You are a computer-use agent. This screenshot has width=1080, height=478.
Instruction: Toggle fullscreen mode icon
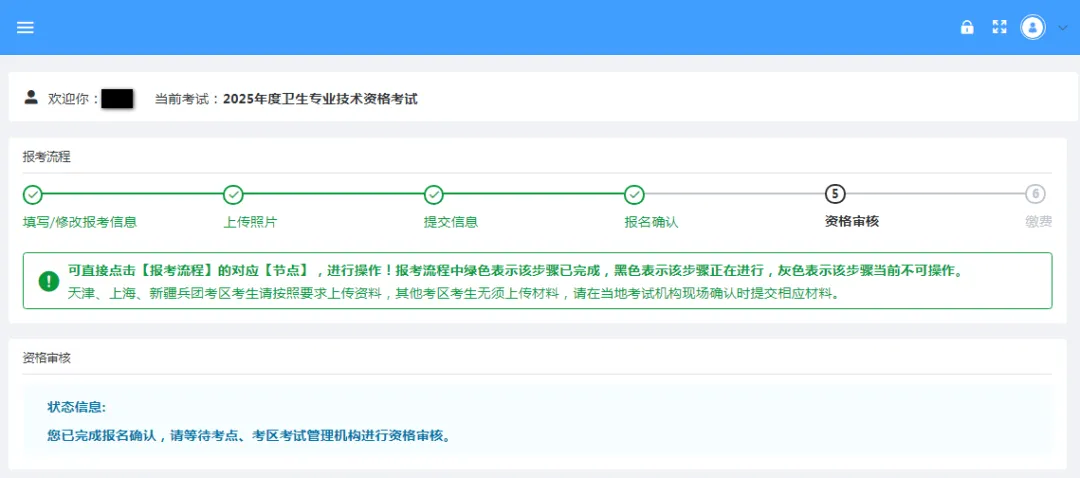pyautogui.click(x=998, y=27)
